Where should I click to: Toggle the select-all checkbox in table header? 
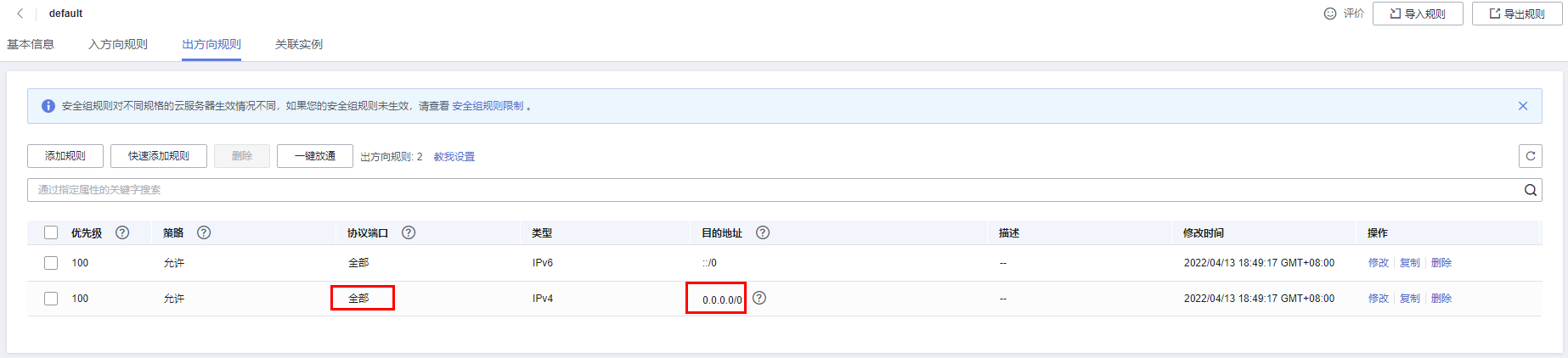51,232
